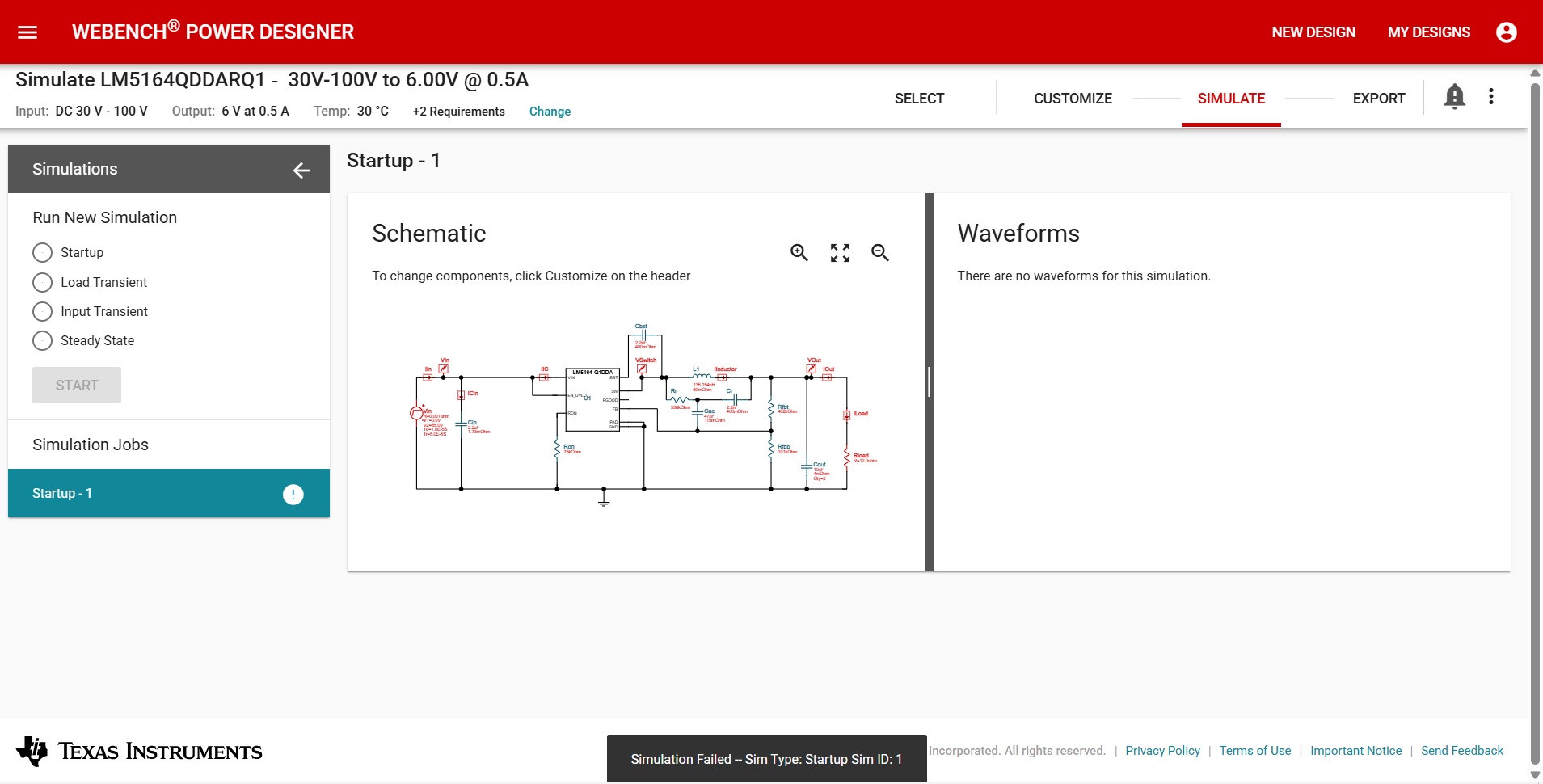Image resolution: width=1543 pixels, height=784 pixels.
Task: Click the Rload resistor symbol
Action: (847, 457)
